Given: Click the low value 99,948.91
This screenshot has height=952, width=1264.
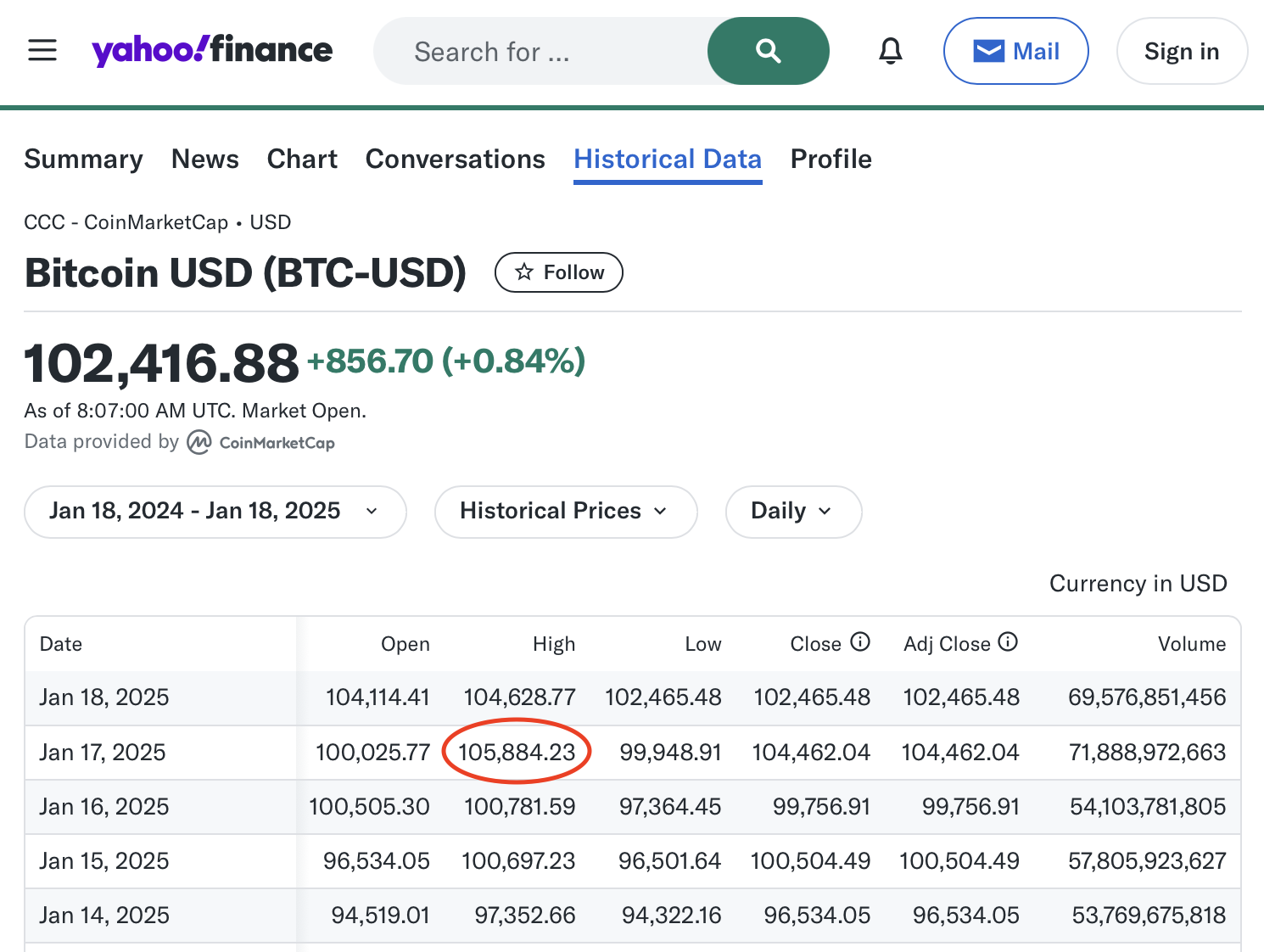Looking at the screenshot, I should [x=670, y=753].
